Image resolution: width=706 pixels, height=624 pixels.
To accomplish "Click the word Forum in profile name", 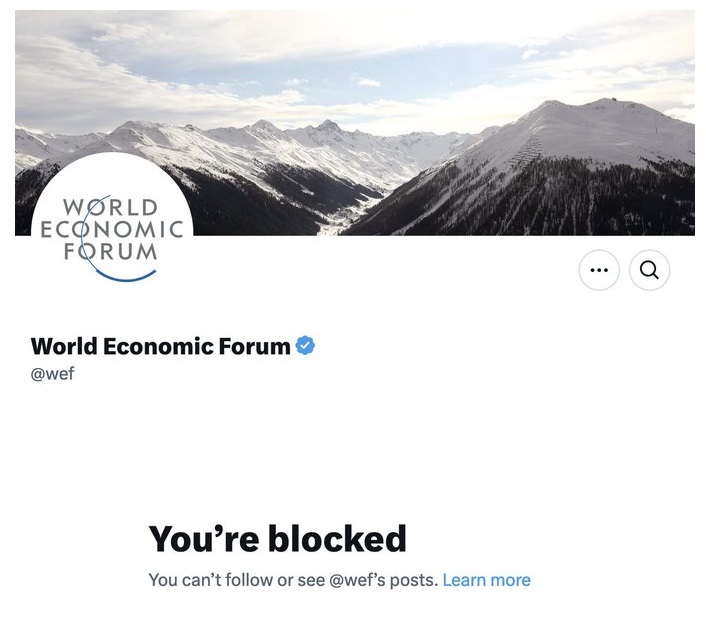I will click(x=254, y=346).
